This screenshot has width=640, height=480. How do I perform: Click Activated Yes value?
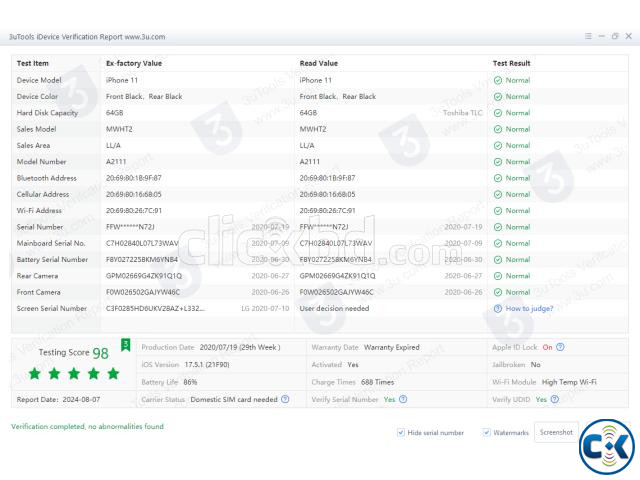[x=353, y=364]
